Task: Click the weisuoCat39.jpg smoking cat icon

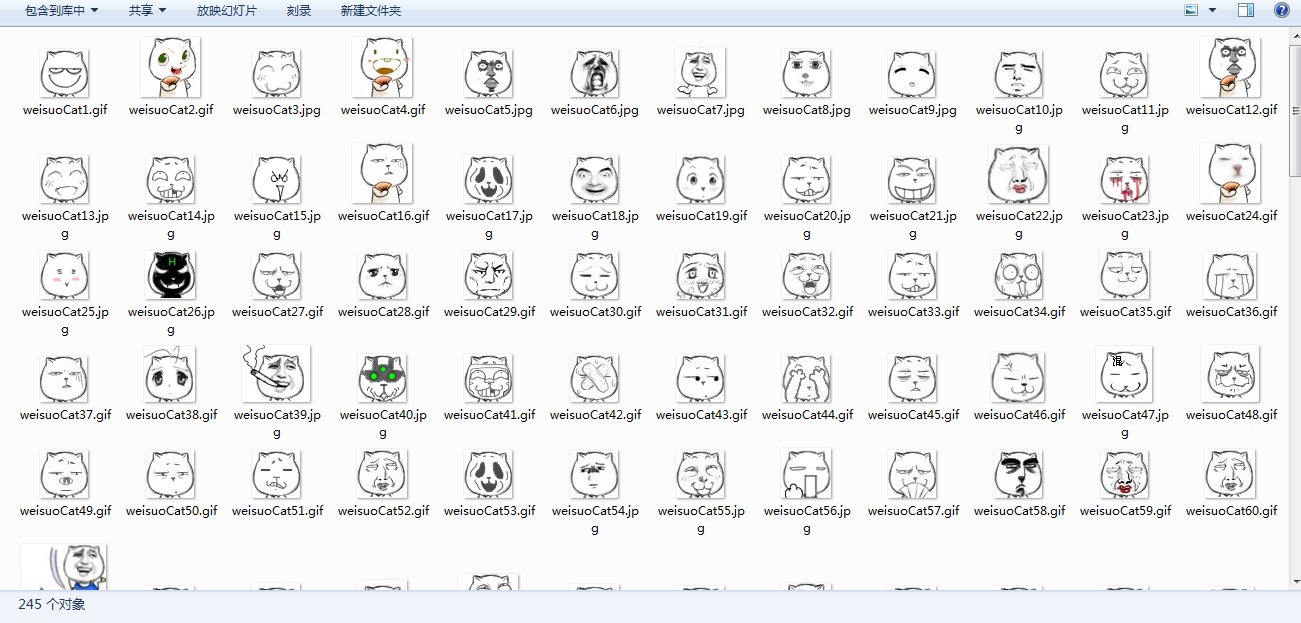Action: pos(276,373)
